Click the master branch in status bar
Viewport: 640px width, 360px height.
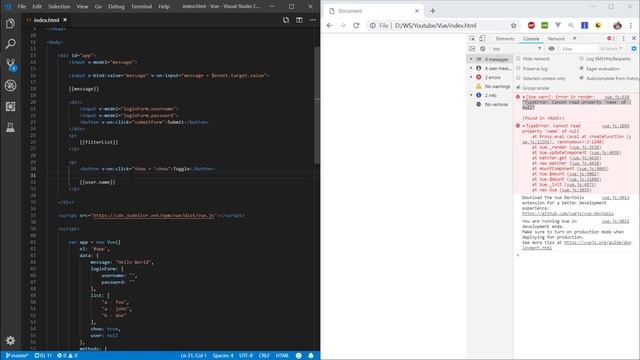(x=17, y=356)
